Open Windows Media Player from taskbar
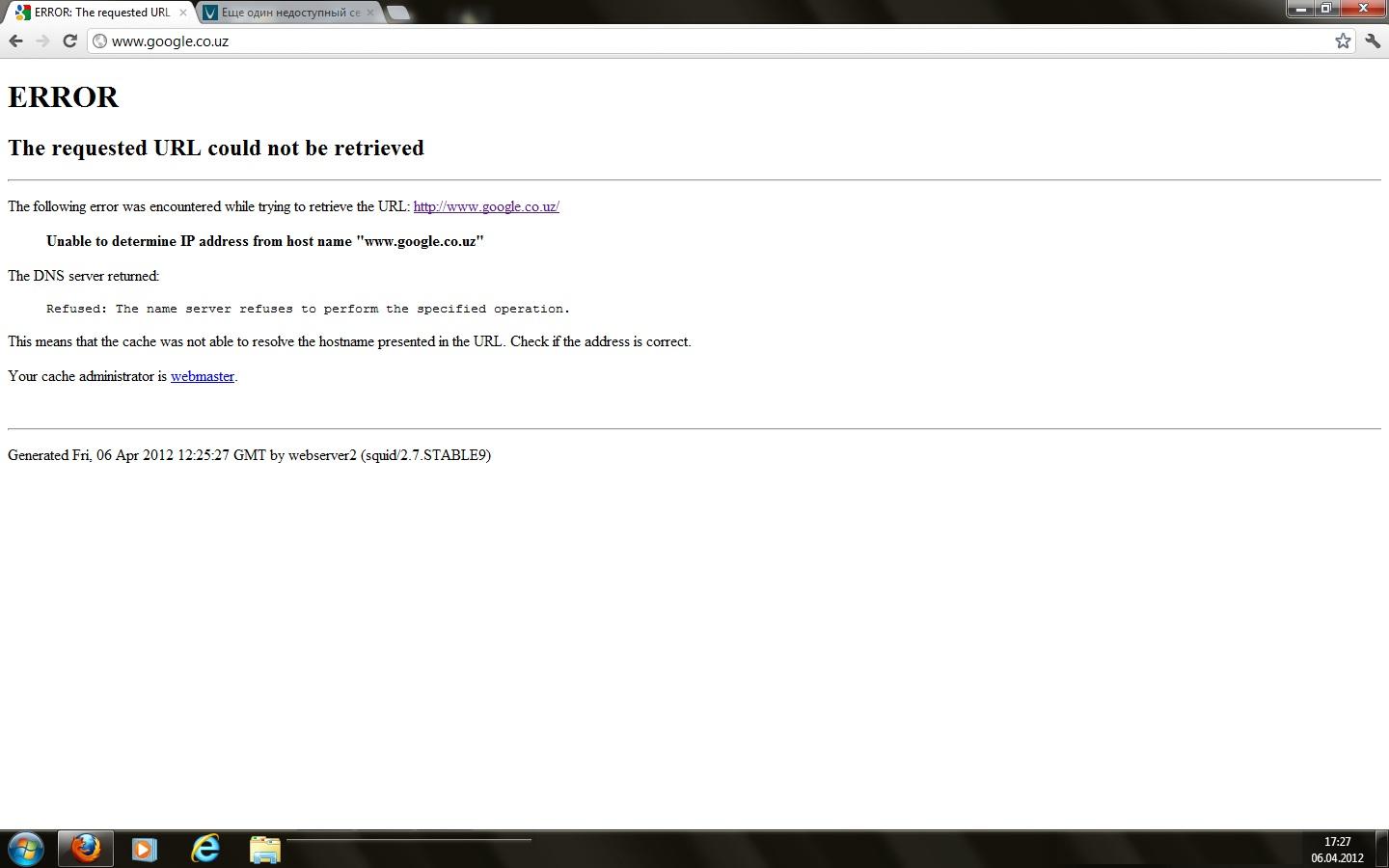Viewport: 1389px width, 868px height. tap(144, 850)
